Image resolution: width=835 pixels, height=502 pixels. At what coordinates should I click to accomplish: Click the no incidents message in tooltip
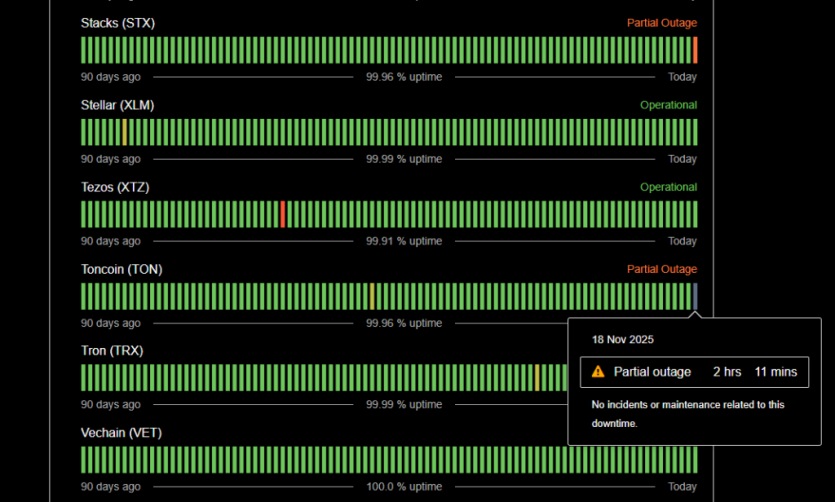687,414
